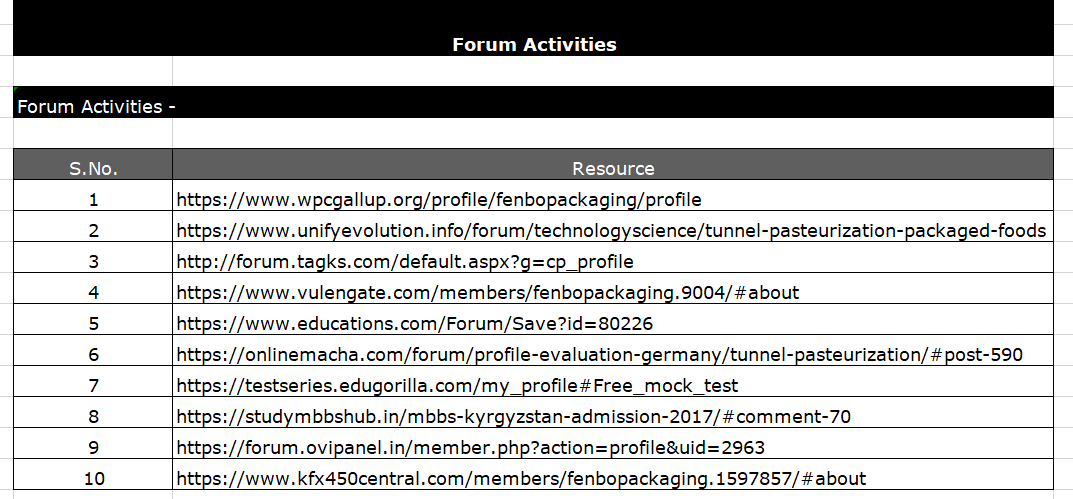Click the forum.tagks.com profile URL
This screenshot has width=1073, height=499.
(405, 262)
